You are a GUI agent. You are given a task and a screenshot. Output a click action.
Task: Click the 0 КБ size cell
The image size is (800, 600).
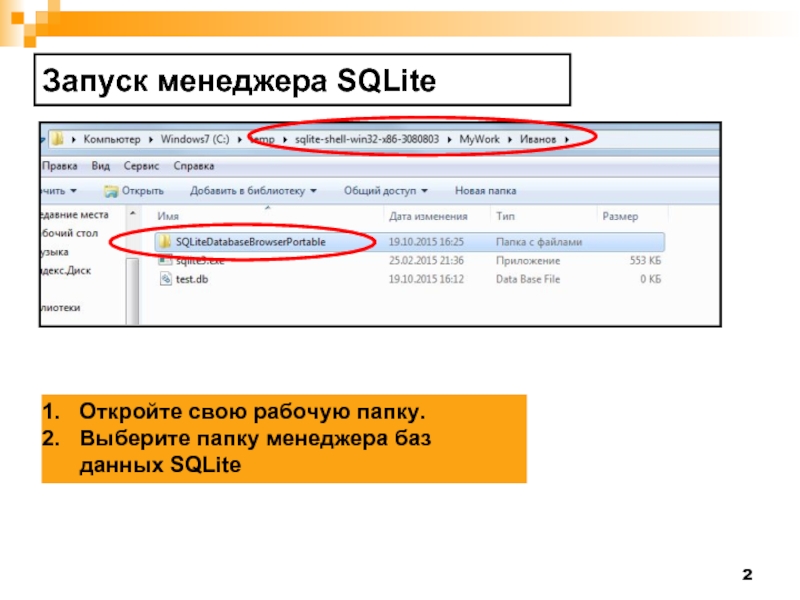coord(651,279)
